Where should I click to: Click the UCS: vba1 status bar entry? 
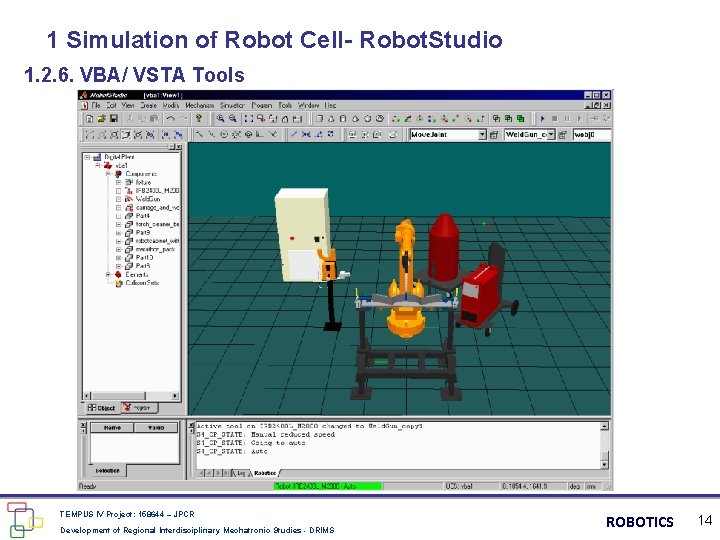click(x=459, y=486)
